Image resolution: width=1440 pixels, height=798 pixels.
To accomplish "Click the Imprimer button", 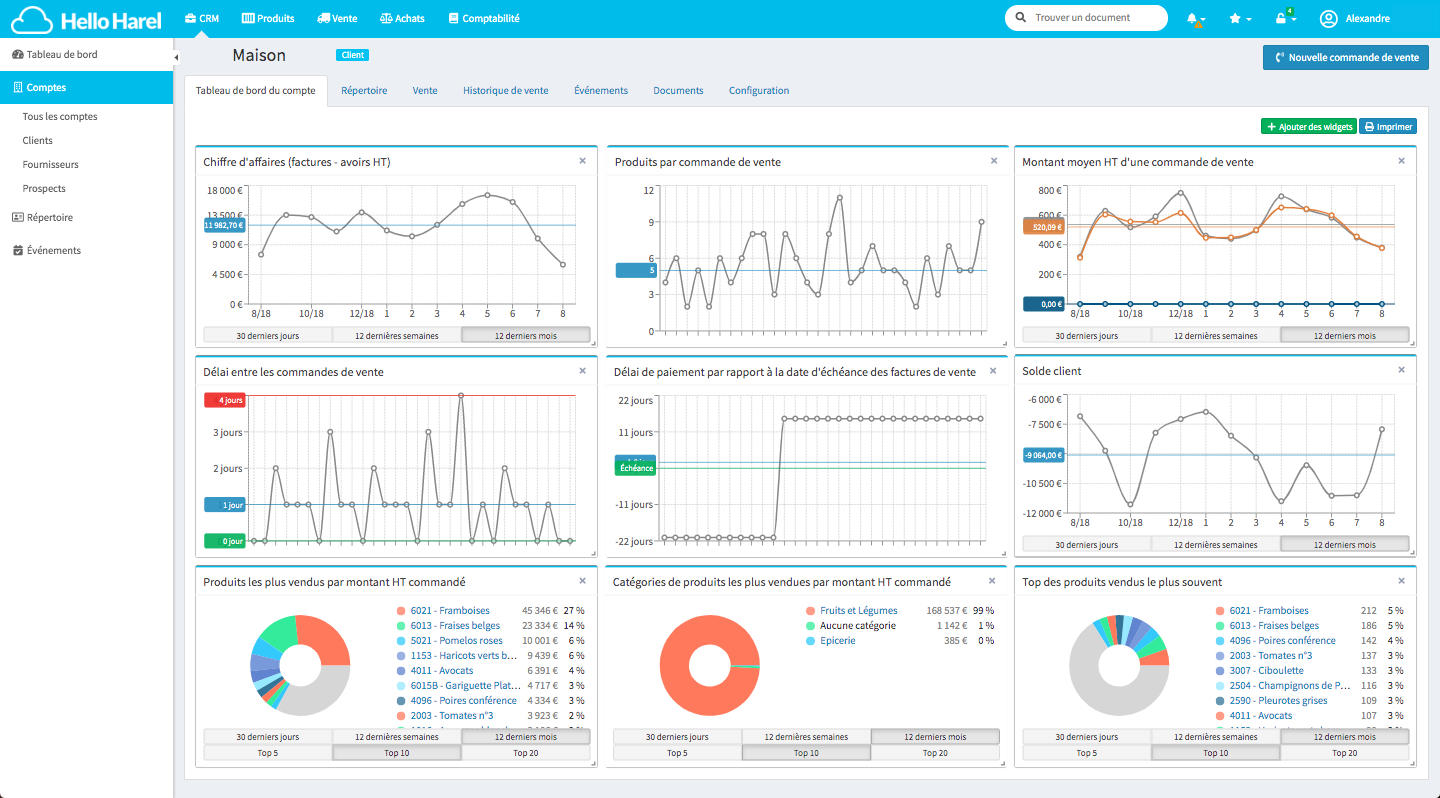I will (x=1388, y=127).
